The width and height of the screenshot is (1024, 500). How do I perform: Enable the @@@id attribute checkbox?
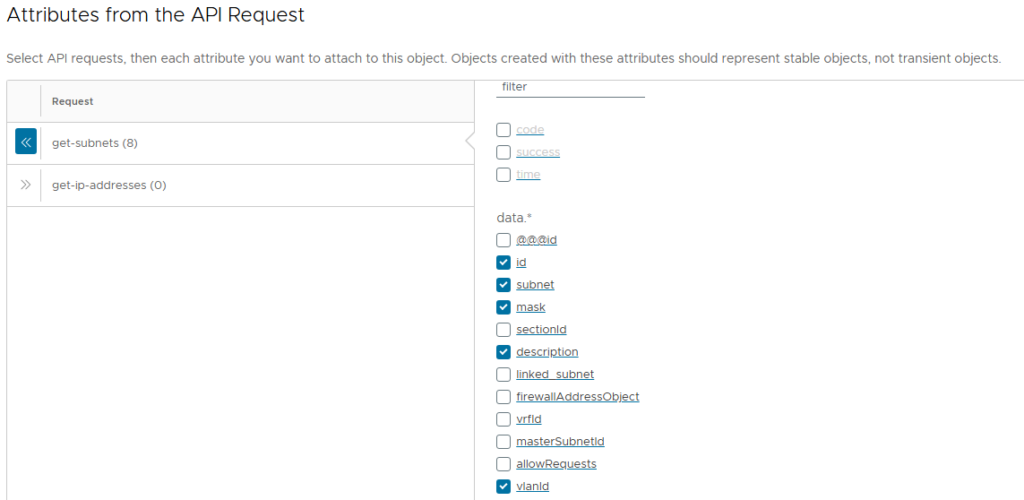point(503,240)
